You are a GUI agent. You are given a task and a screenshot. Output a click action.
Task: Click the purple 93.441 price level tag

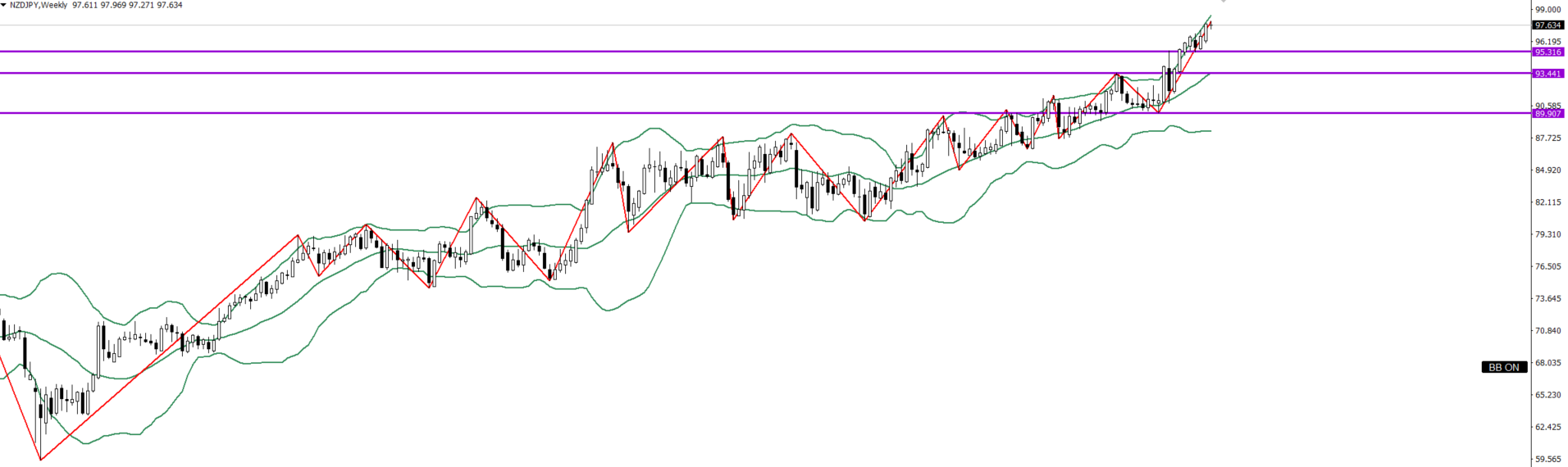pos(1547,74)
